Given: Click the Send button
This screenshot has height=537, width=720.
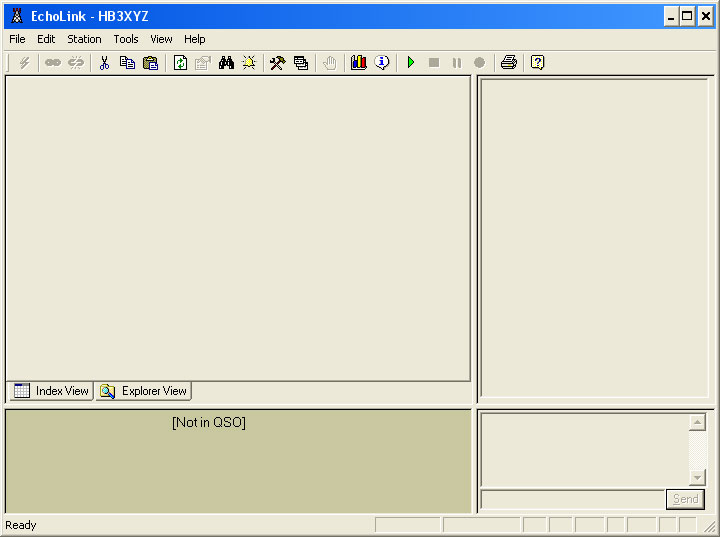Looking at the screenshot, I should click(685, 499).
